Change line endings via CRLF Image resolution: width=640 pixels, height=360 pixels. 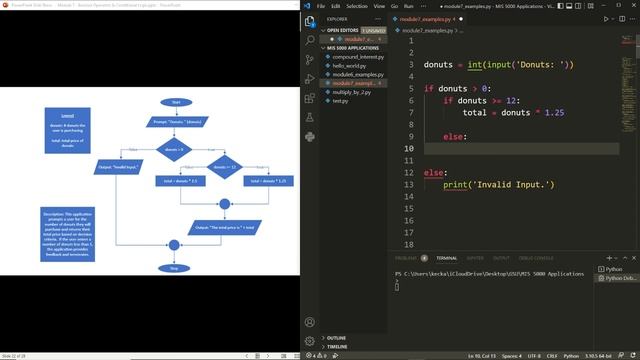point(552,356)
